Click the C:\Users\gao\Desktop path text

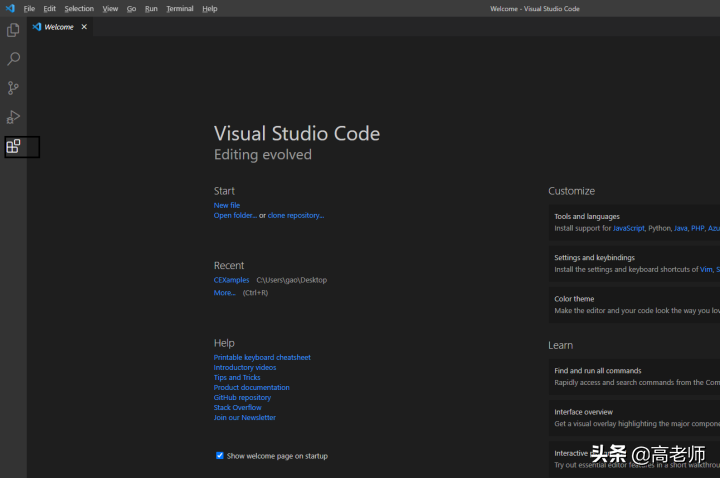click(292, 280)
